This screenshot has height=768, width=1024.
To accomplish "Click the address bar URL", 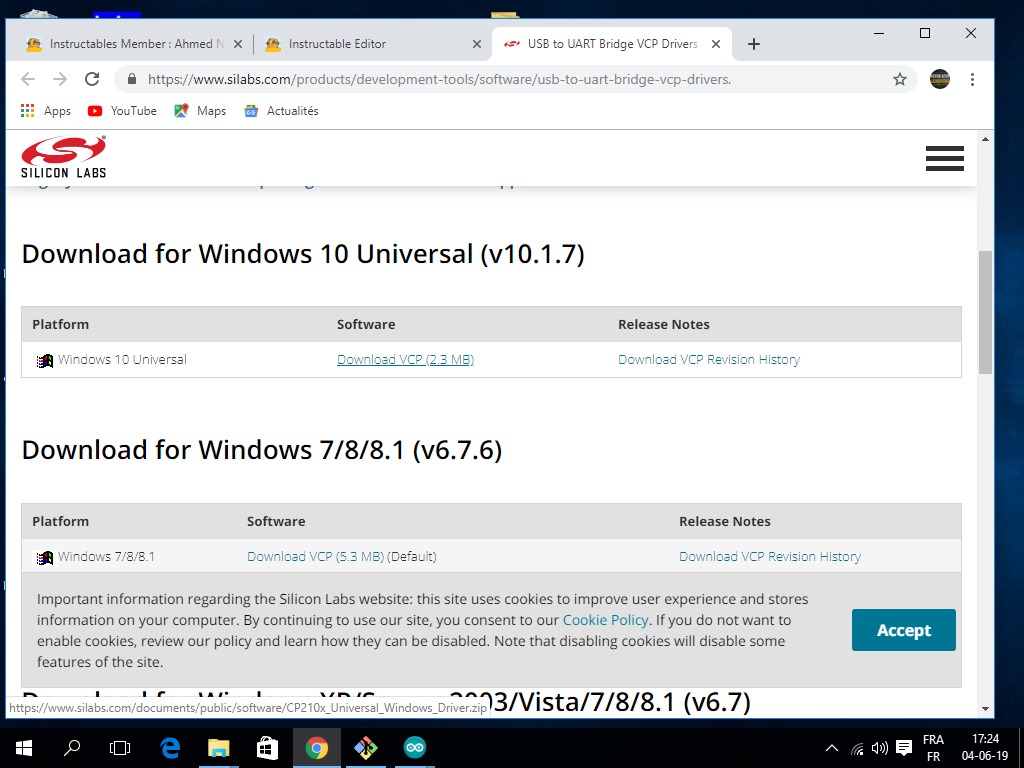I will click(x=439, y=80).
